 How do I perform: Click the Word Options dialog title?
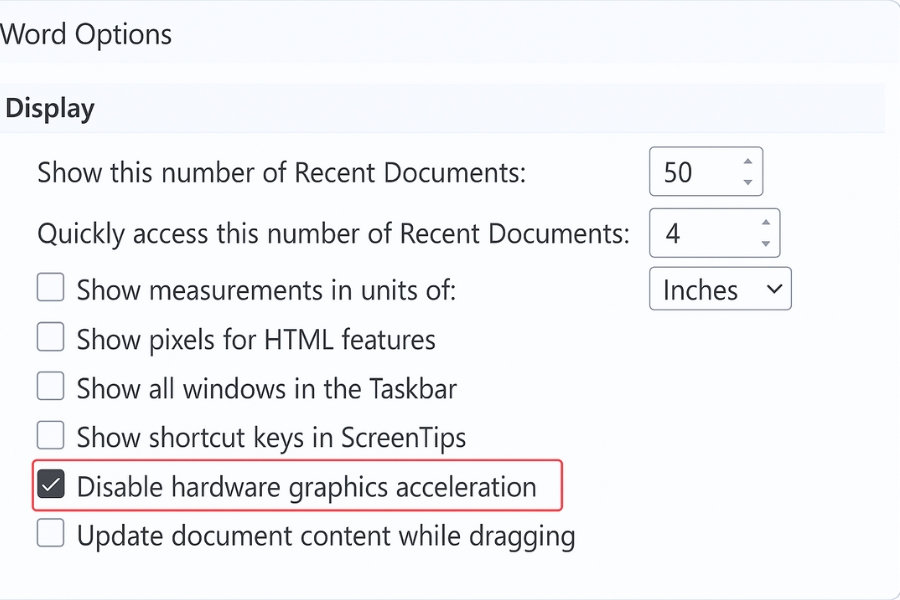[86, 34]
